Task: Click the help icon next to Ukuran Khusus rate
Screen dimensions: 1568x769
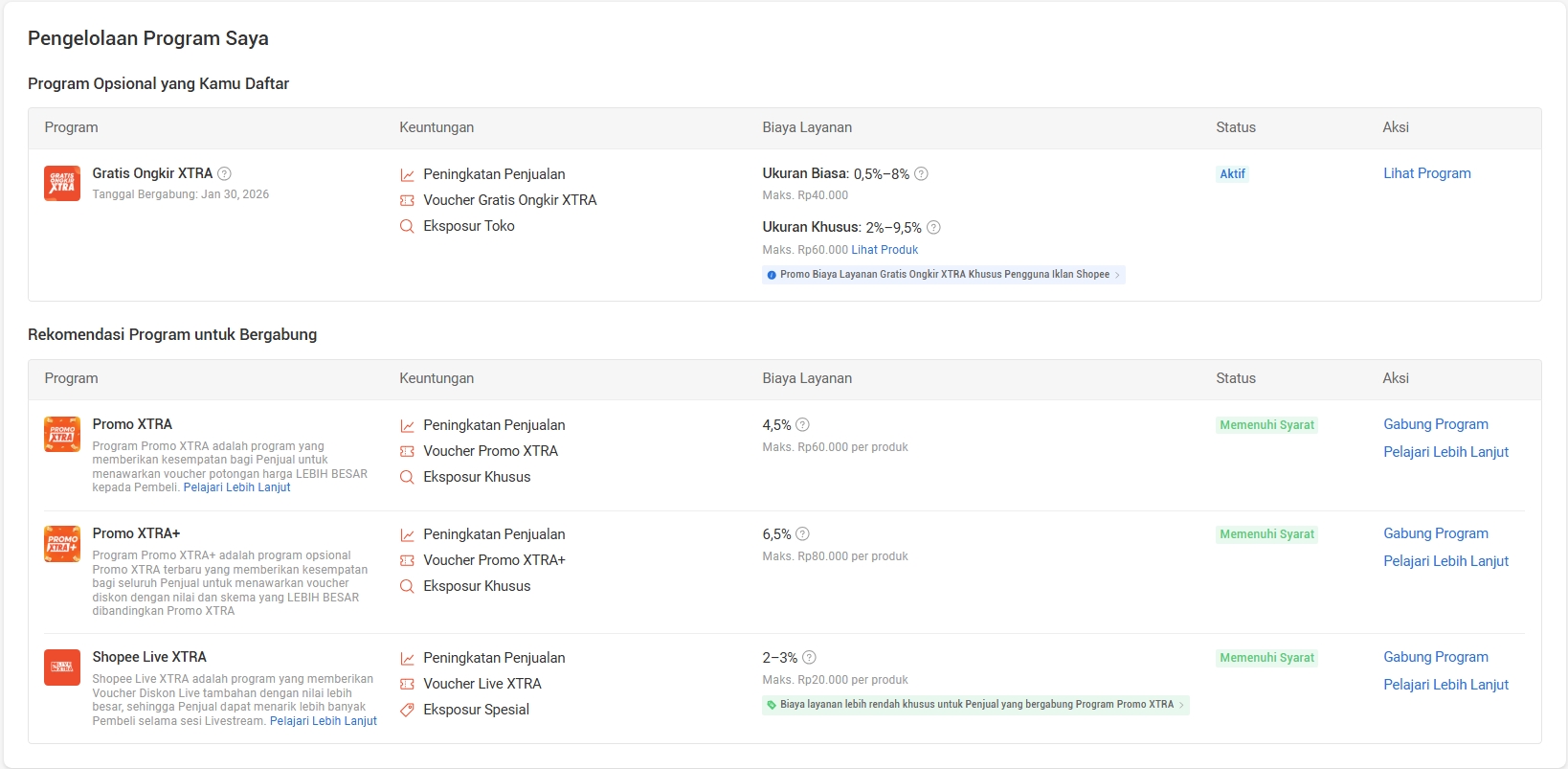Action: point(933,227)
